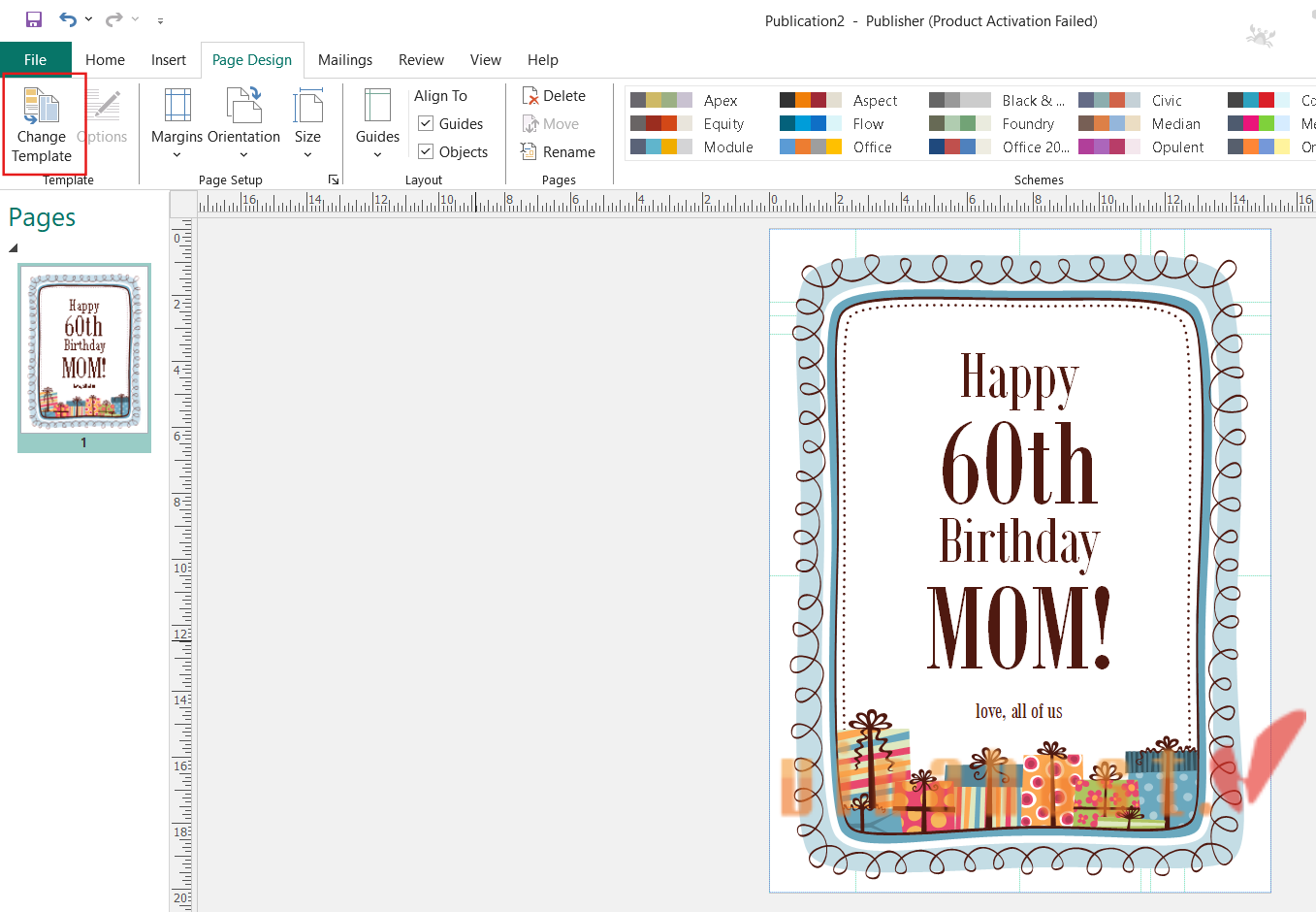Open the Page Setup dialog launcher
The image size is (1316, 912).
pyautogui.click(x=333, y=180)
